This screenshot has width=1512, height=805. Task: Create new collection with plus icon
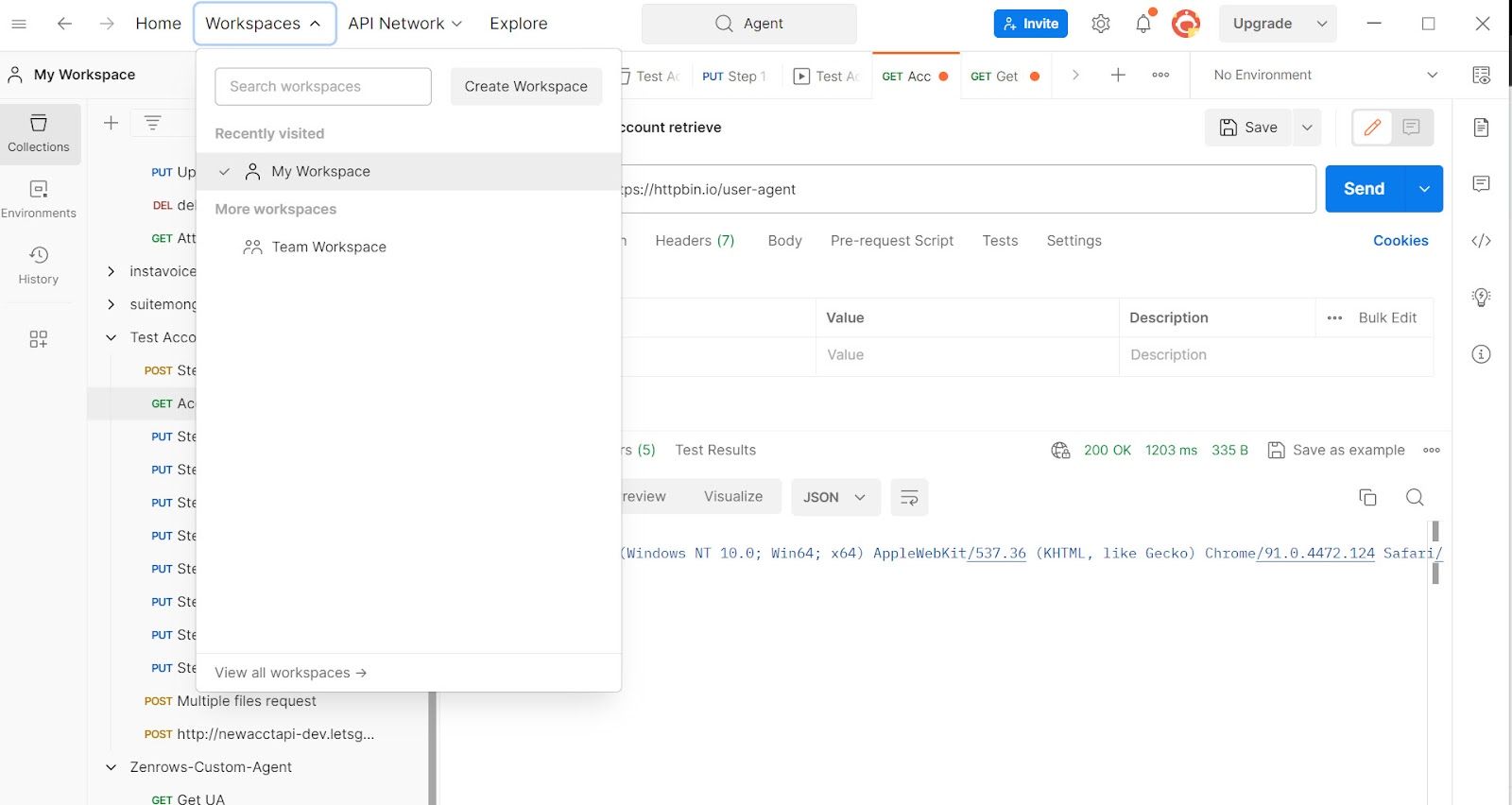[111, 123]
